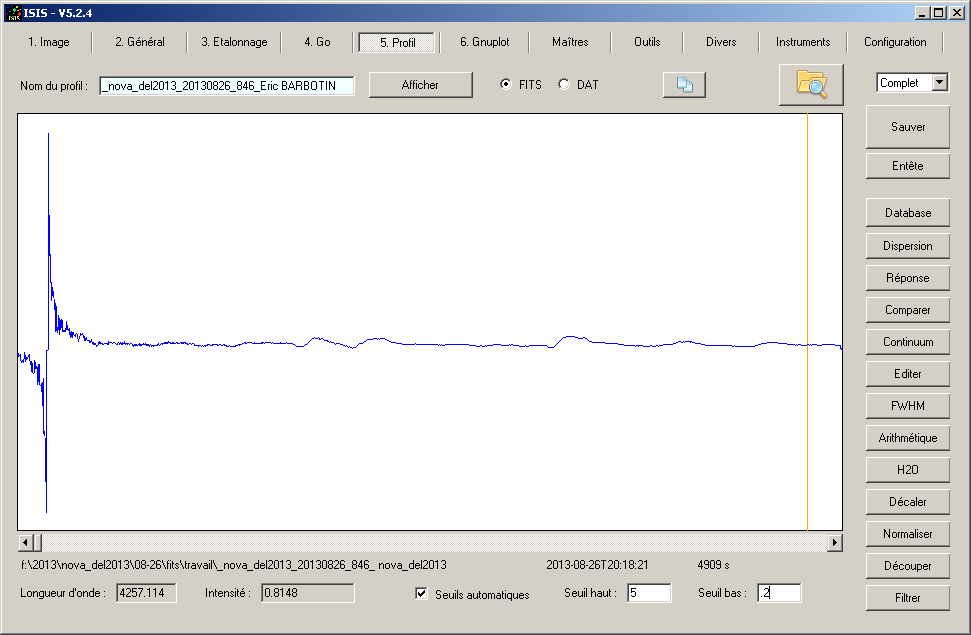Switch to the 3. Etalonnage tab
This screenshot has height=635, width=971.
click(234, 42)
